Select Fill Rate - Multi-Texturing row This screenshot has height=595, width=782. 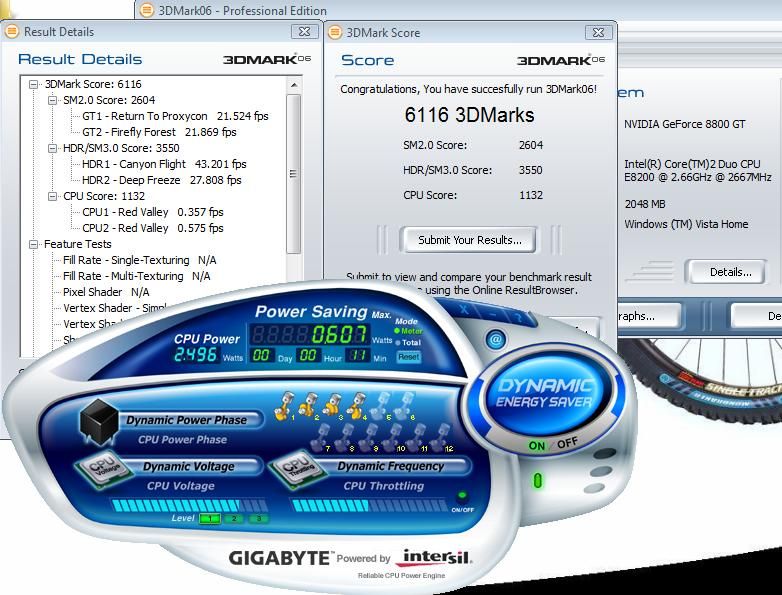[137, 276]
